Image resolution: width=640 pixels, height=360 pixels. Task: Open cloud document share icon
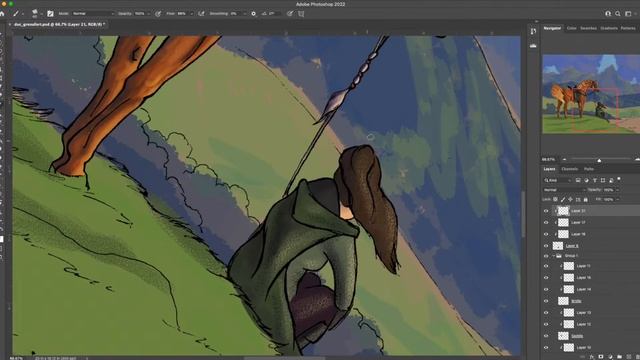click(x=608, y=13)
